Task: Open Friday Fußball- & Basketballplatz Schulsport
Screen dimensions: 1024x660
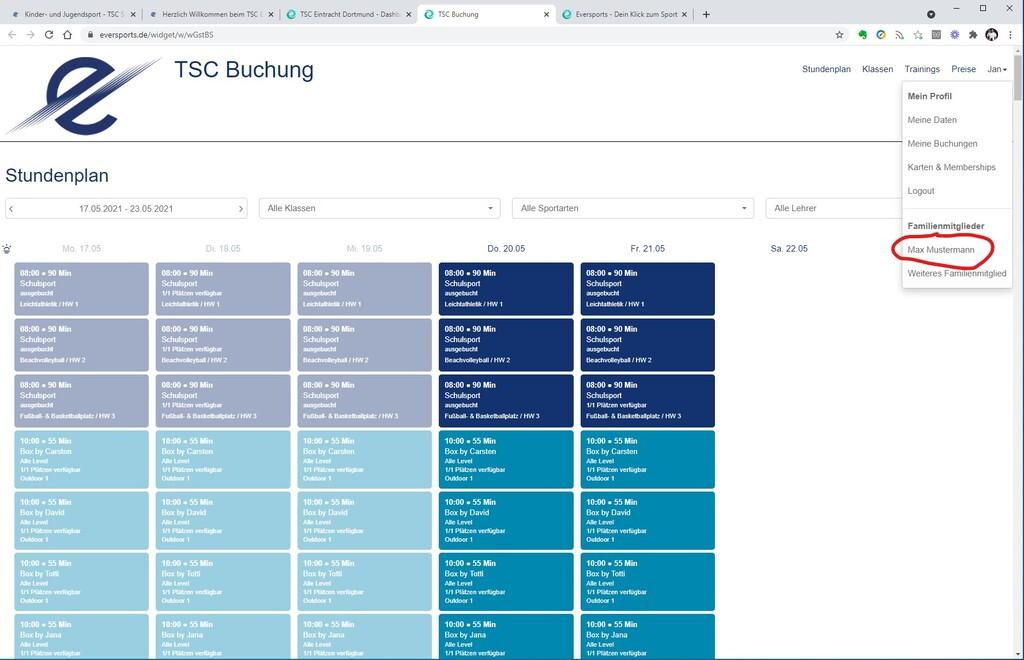Action: click(x=647, y=401)
